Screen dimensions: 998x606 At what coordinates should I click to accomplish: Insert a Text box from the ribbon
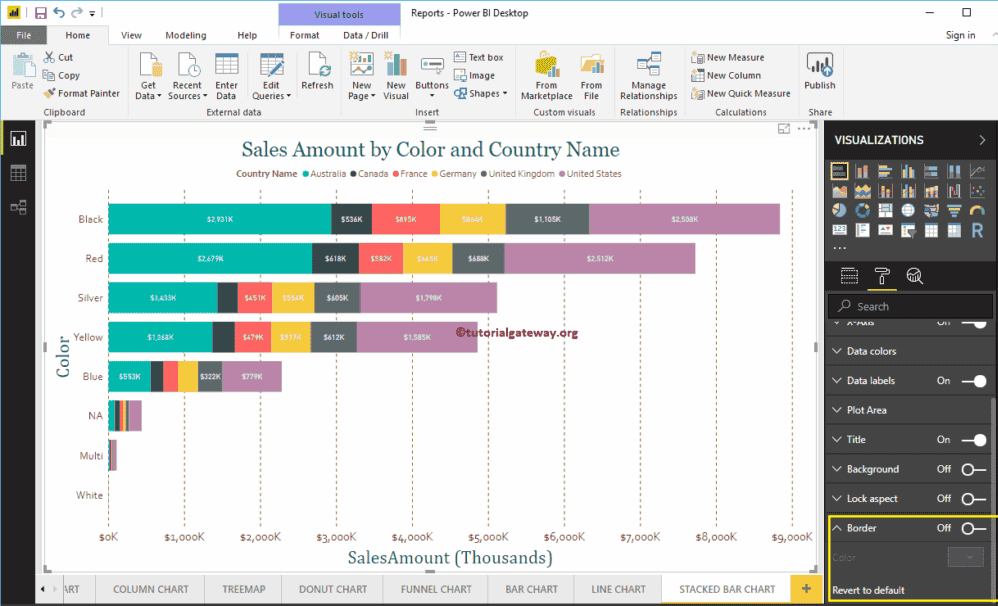(480, 57)
